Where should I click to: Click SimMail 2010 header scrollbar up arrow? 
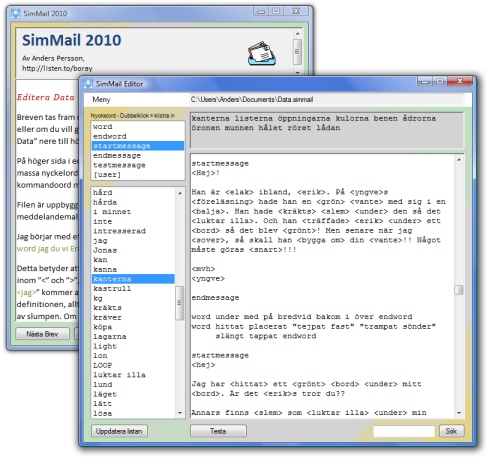pos(298,34)
